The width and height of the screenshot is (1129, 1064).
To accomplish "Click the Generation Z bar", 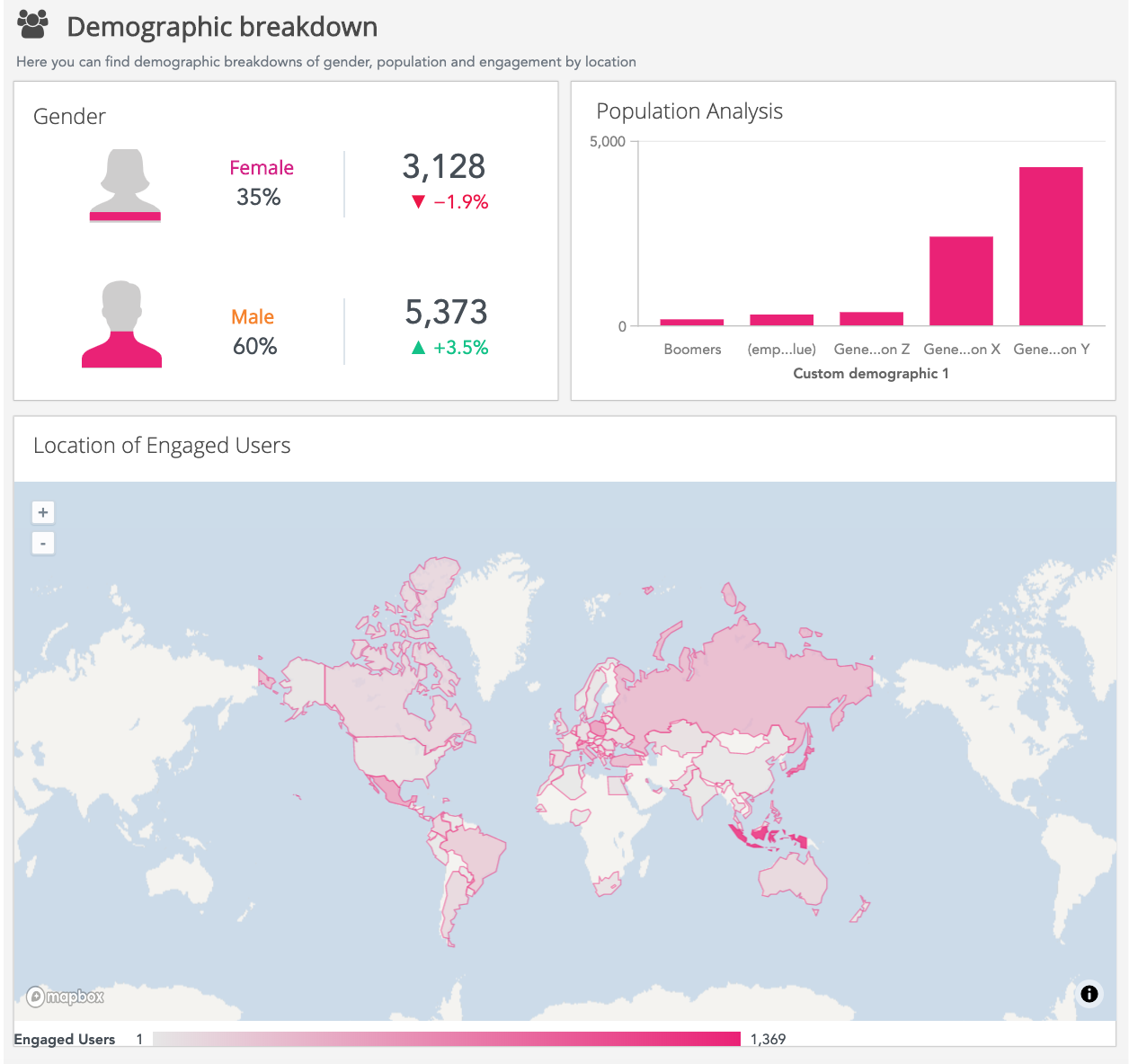I will click(x=871, y=318).
